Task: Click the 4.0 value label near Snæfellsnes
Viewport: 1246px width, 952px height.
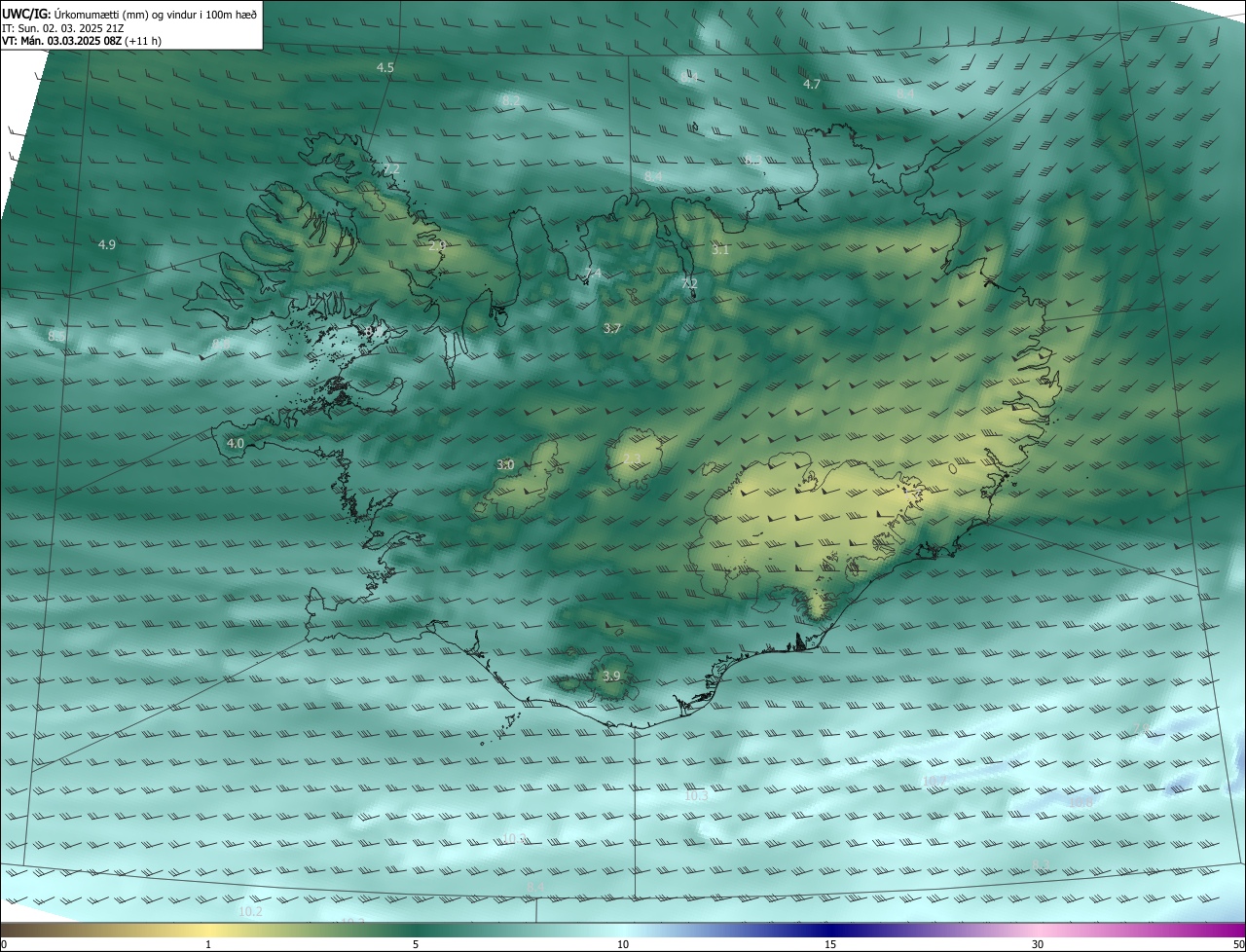Action: (236, 444)
